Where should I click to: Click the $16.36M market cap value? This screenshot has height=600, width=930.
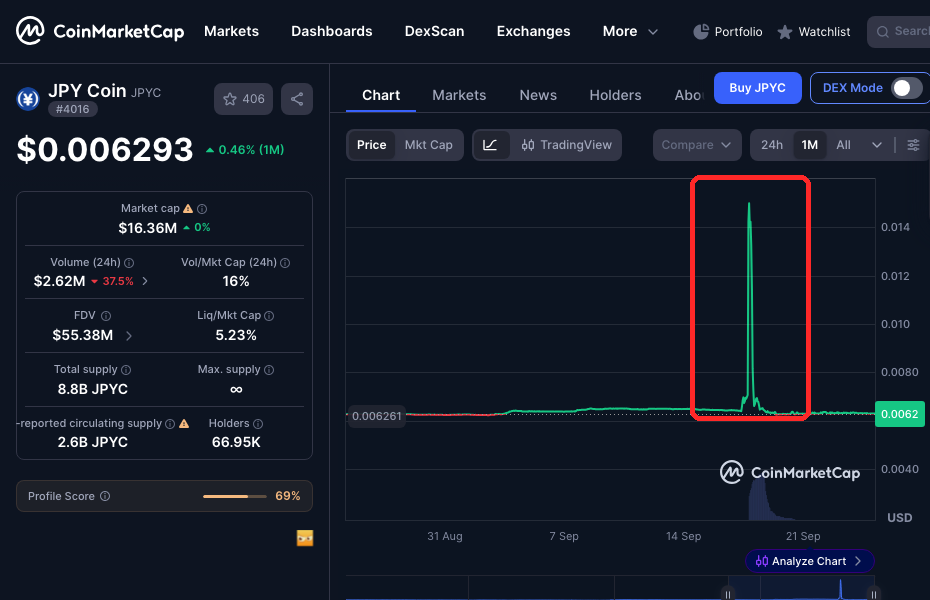coord(148,228)
